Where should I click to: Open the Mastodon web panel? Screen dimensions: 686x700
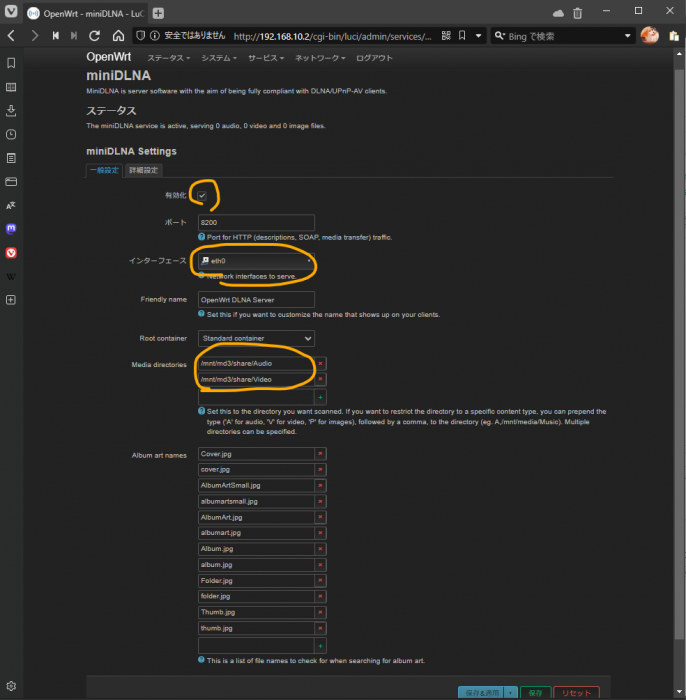click(x=11, y=229)
